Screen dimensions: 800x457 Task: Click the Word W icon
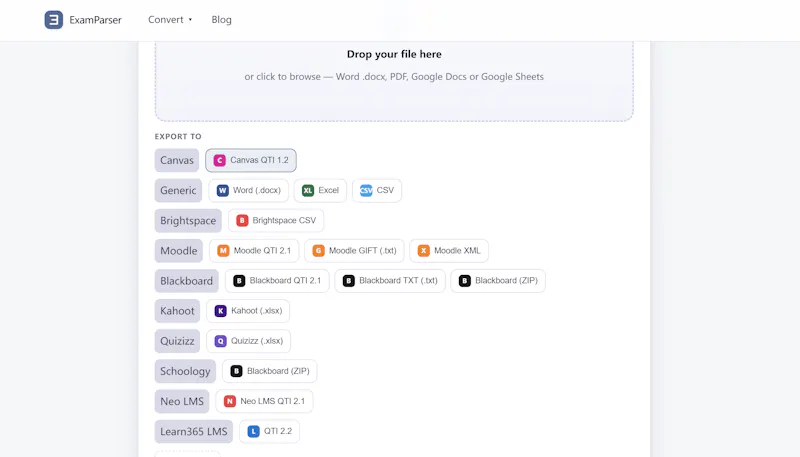coord(222,190)
